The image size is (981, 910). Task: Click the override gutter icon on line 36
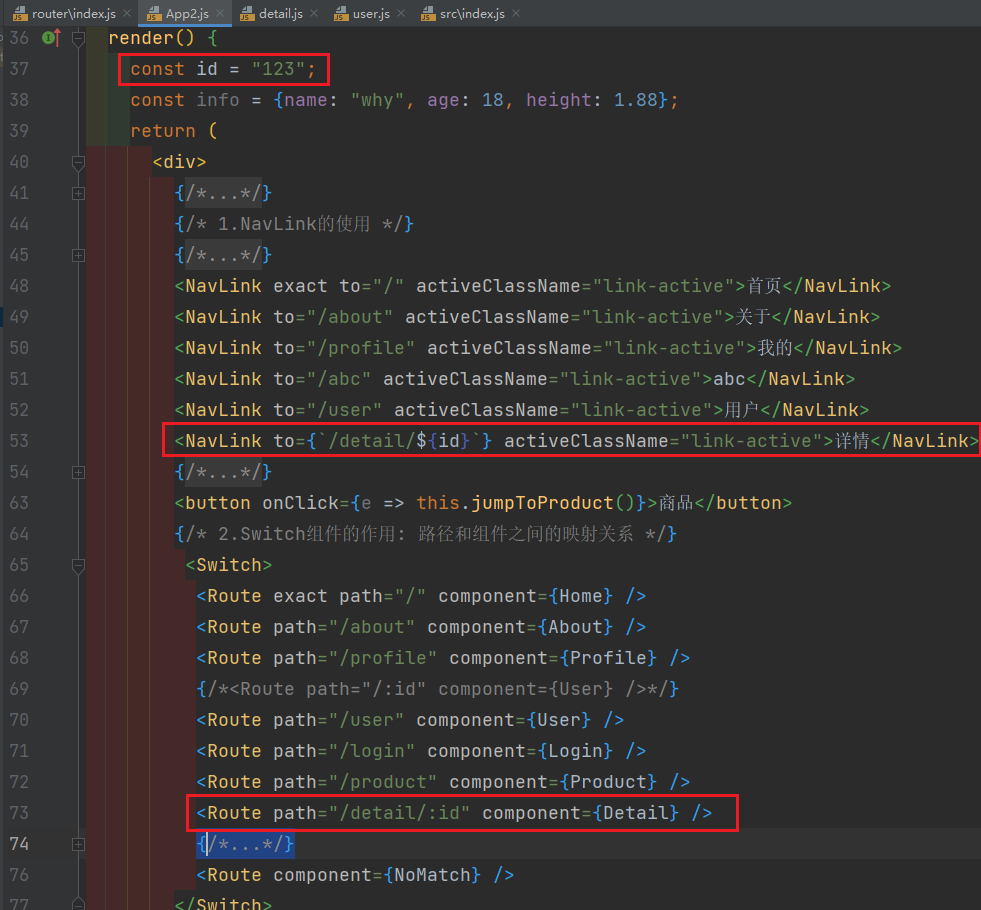pos(51,38)
